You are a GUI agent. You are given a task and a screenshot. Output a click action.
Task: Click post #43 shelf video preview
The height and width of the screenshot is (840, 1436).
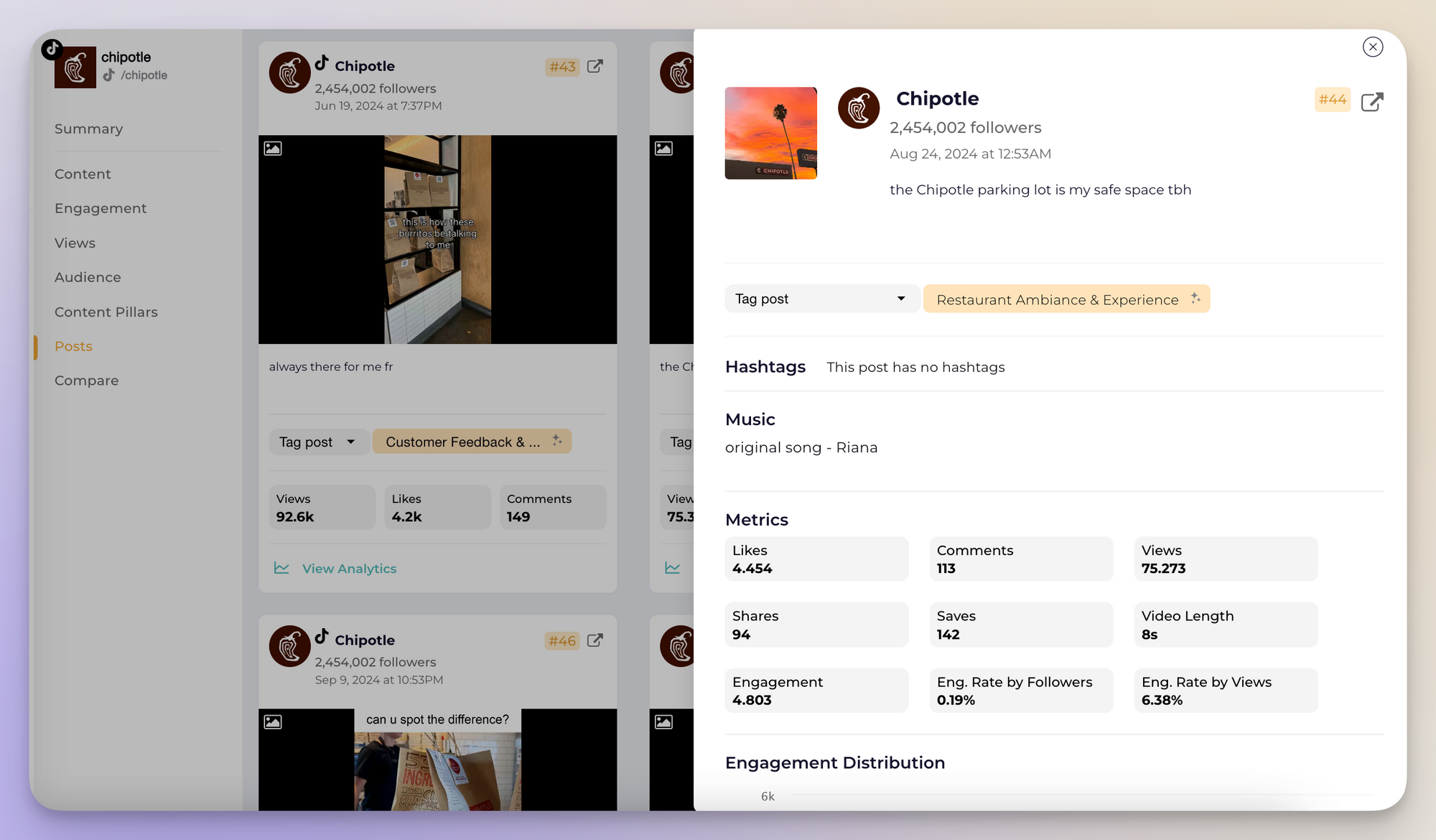(437, 239)
